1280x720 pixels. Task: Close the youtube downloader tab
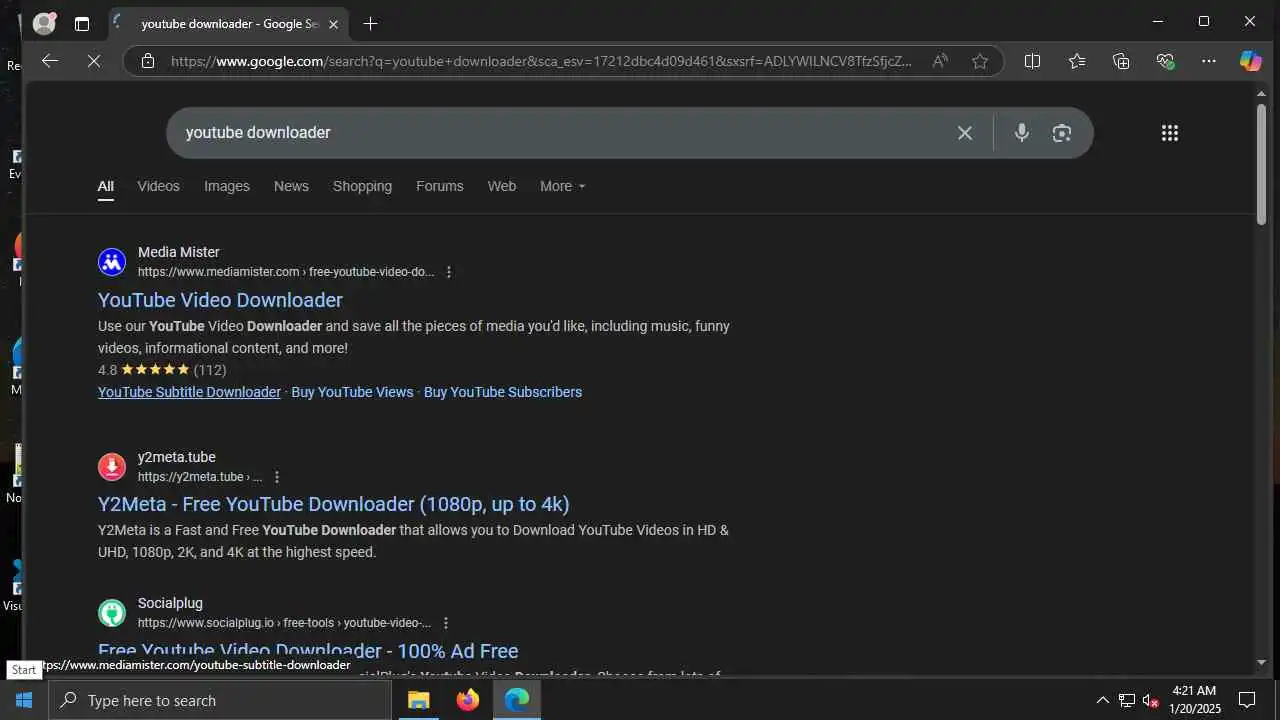333,24
